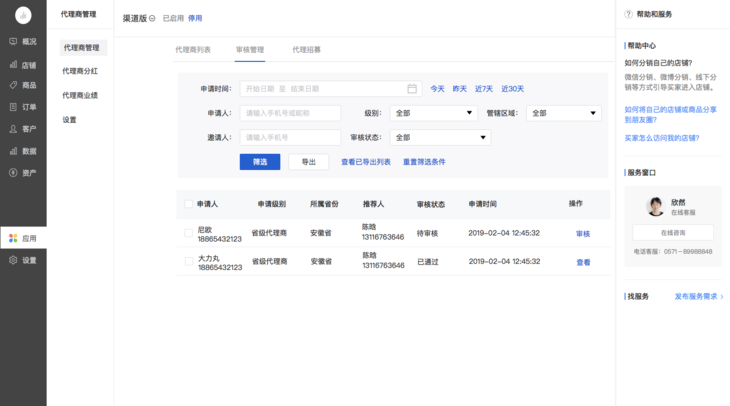The height and width of the screenshot is (406, 730).
Task: Open 资产 assets from the sidebar
Action: coord(22,173)
